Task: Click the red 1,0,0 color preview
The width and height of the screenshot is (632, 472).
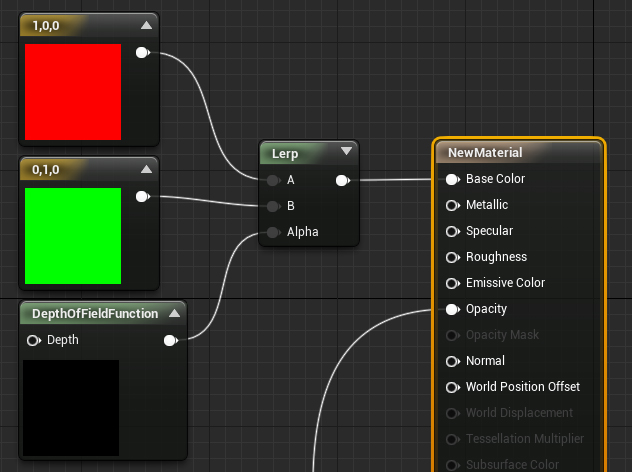Action: tap(73, 92)
